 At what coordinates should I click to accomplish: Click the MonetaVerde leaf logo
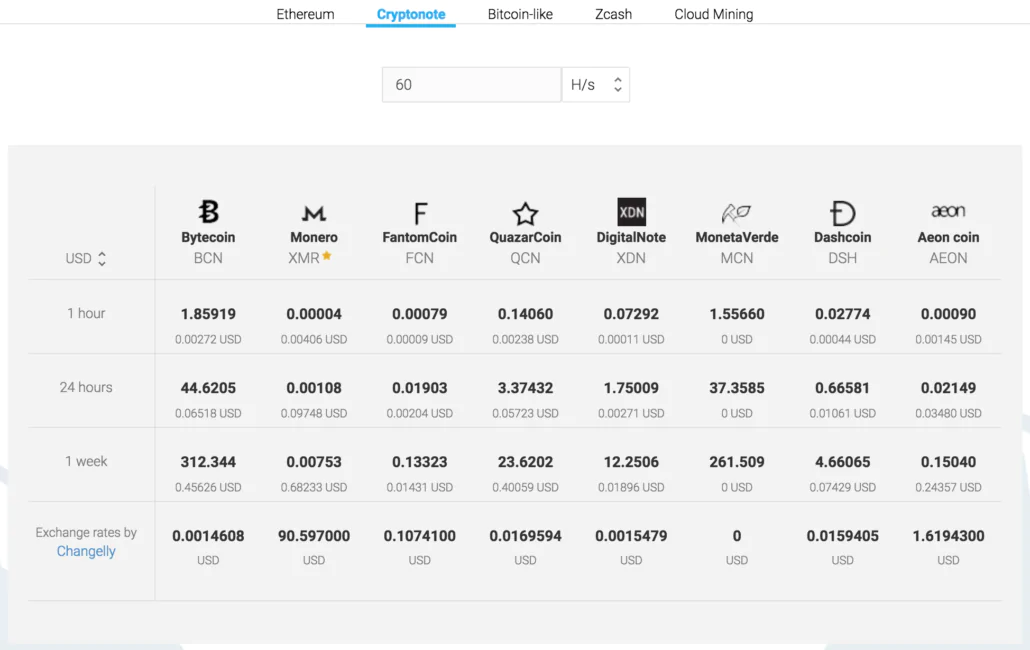pos(737,211)
